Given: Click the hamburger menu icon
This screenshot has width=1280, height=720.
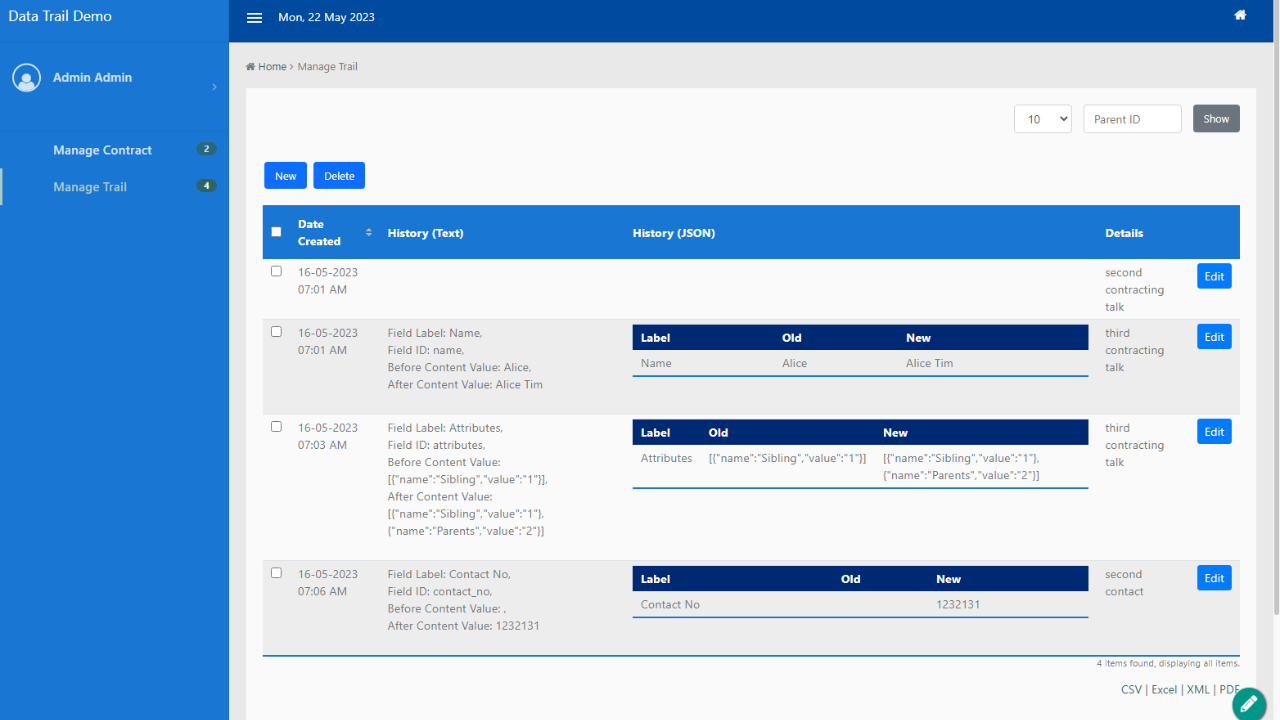Looking at the screenshot, I should click(x=254, y=18).
